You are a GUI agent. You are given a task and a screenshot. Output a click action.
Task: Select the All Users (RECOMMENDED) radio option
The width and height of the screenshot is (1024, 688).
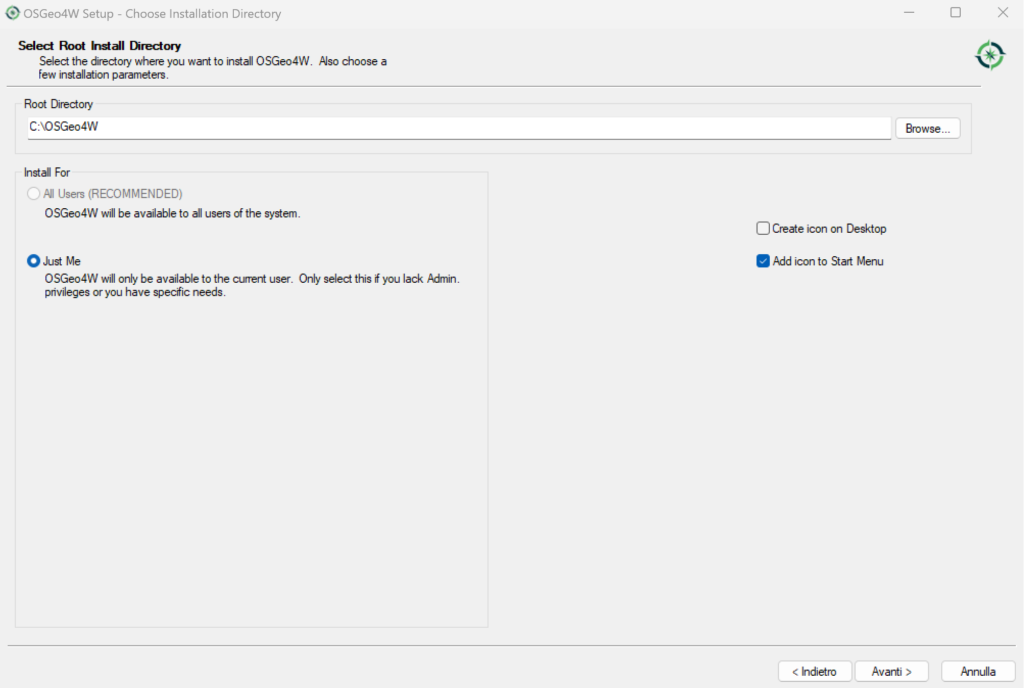click(33, 194)
